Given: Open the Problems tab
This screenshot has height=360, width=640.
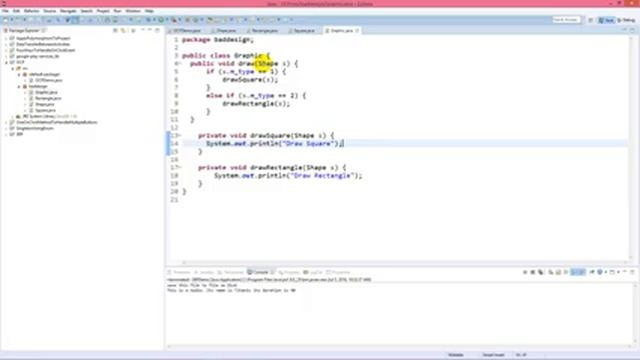Looking at the screenshot, I should coord(179,272).
